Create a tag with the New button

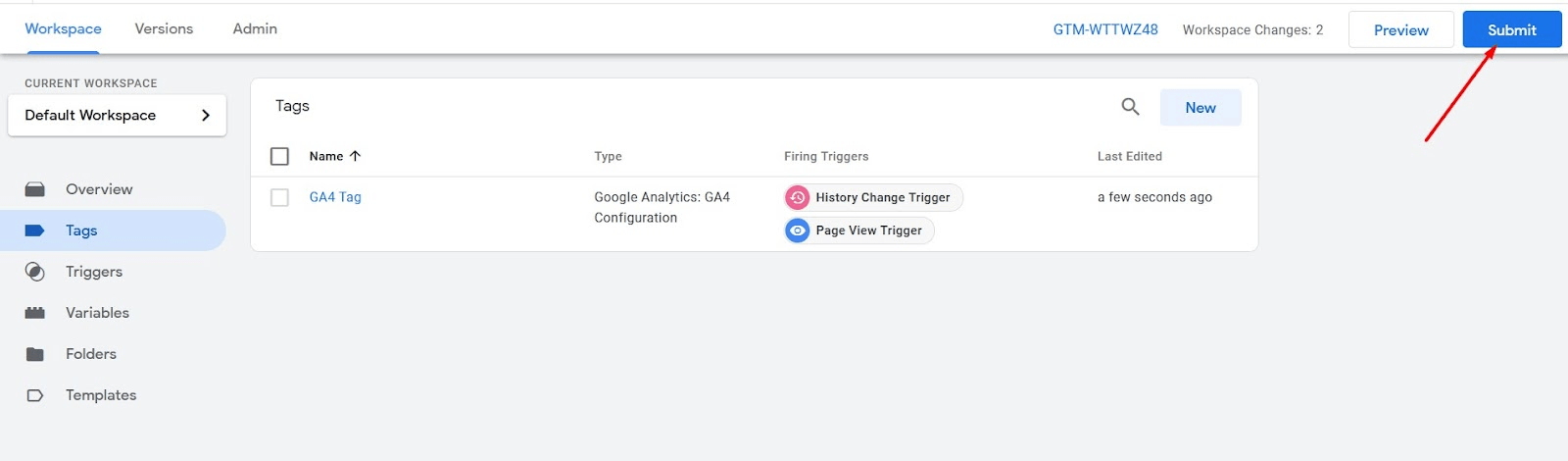[x=1200, y=108]
